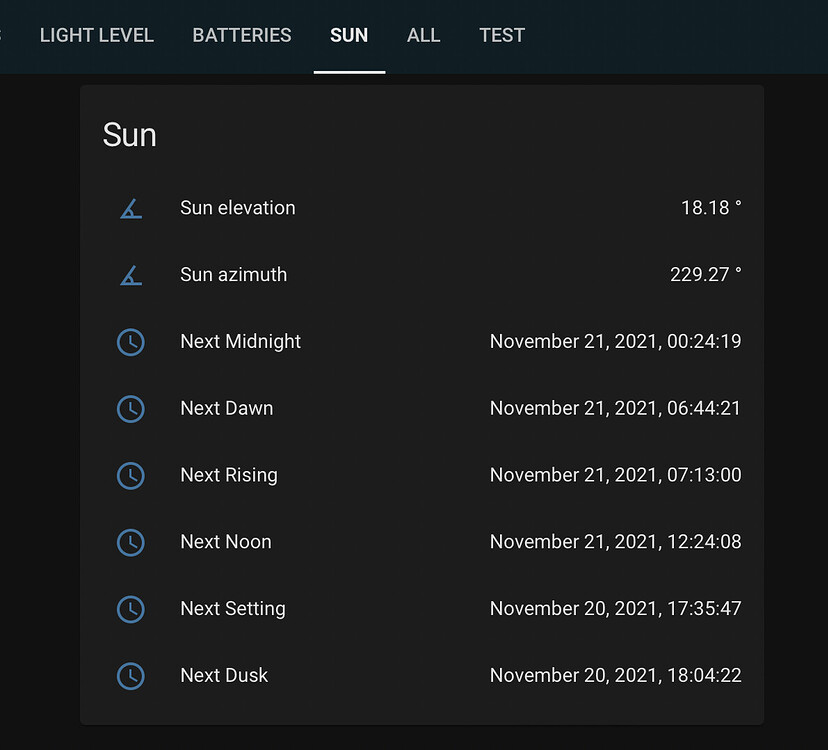Select the Next Rising clock icon
This screenshot has height=750, width=828.
pyautogui.click(x=131, y=476)
